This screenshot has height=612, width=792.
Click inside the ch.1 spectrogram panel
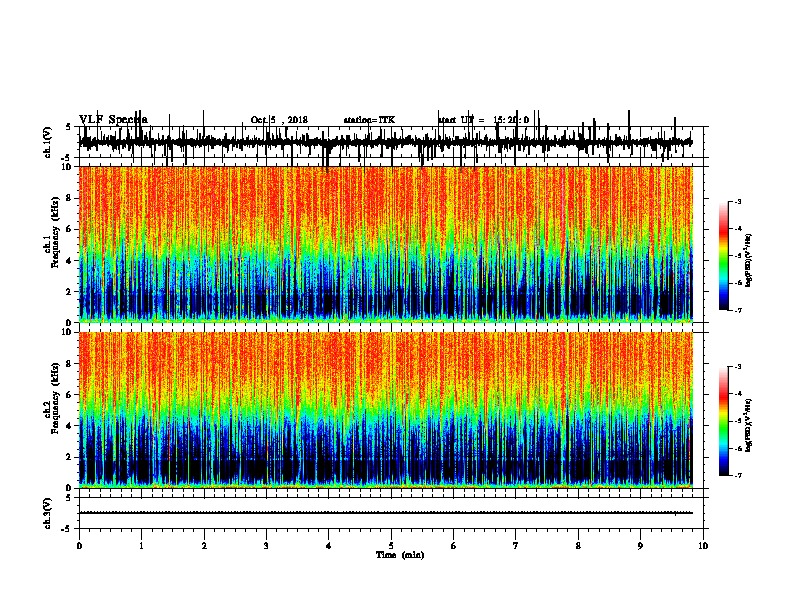point(386,244)
